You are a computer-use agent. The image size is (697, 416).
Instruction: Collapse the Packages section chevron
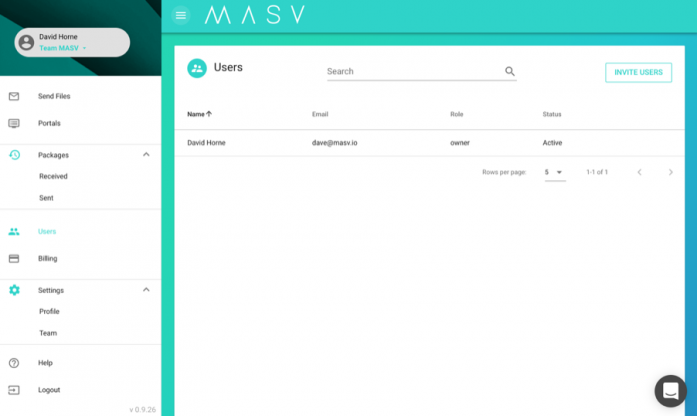(x=146, y=155)
